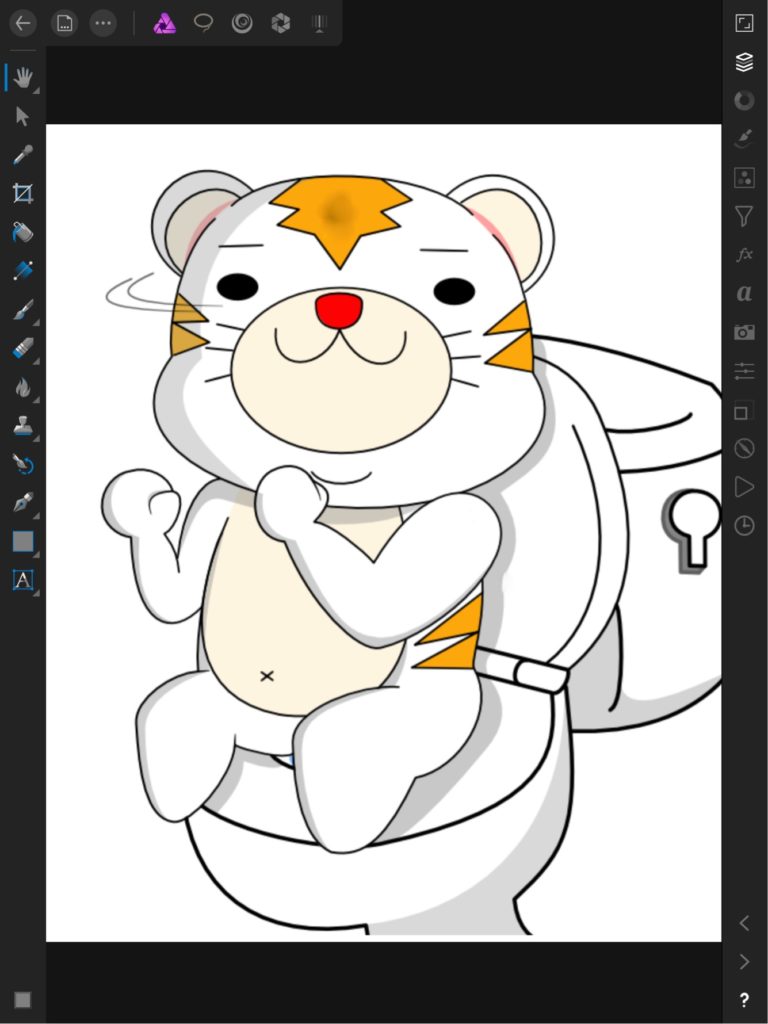Select the Move tool arrow

22,116
